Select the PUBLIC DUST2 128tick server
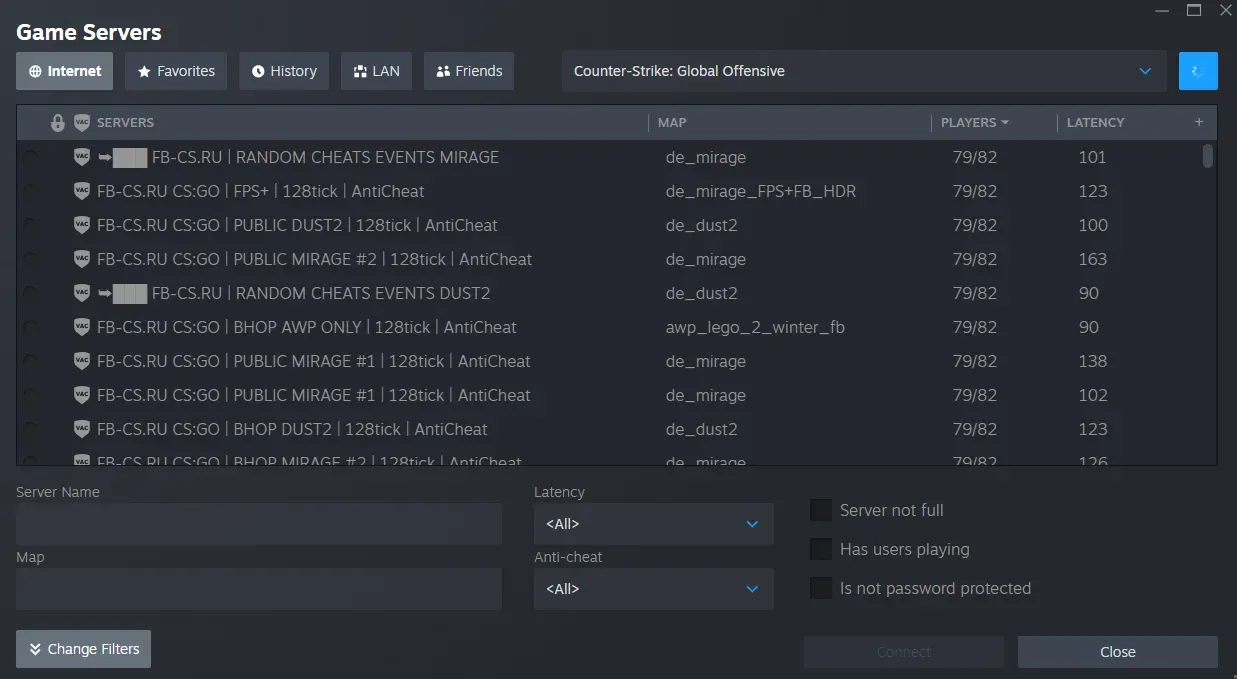 (608, 225)
